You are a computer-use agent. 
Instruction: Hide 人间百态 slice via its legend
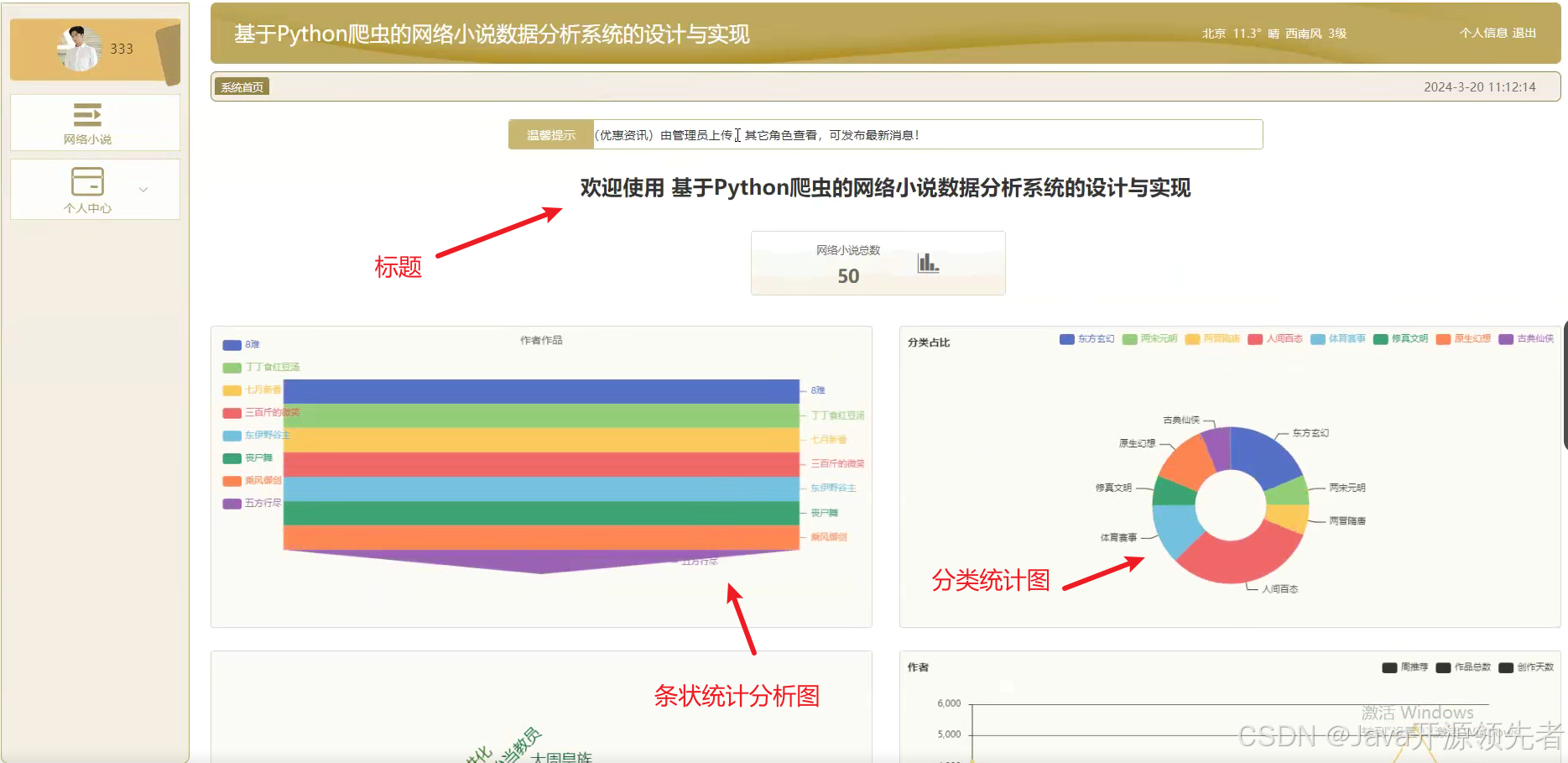(x=1274, y=339)
